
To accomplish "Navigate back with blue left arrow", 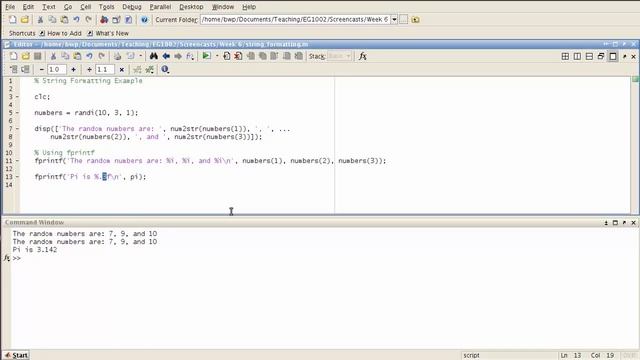I will point(166,56).
